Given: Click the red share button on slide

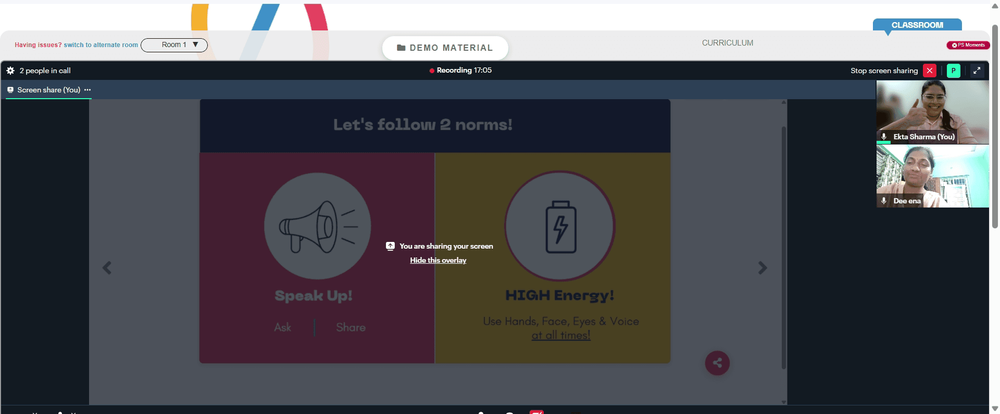Looking at the screenshot, I should (717, 363).
